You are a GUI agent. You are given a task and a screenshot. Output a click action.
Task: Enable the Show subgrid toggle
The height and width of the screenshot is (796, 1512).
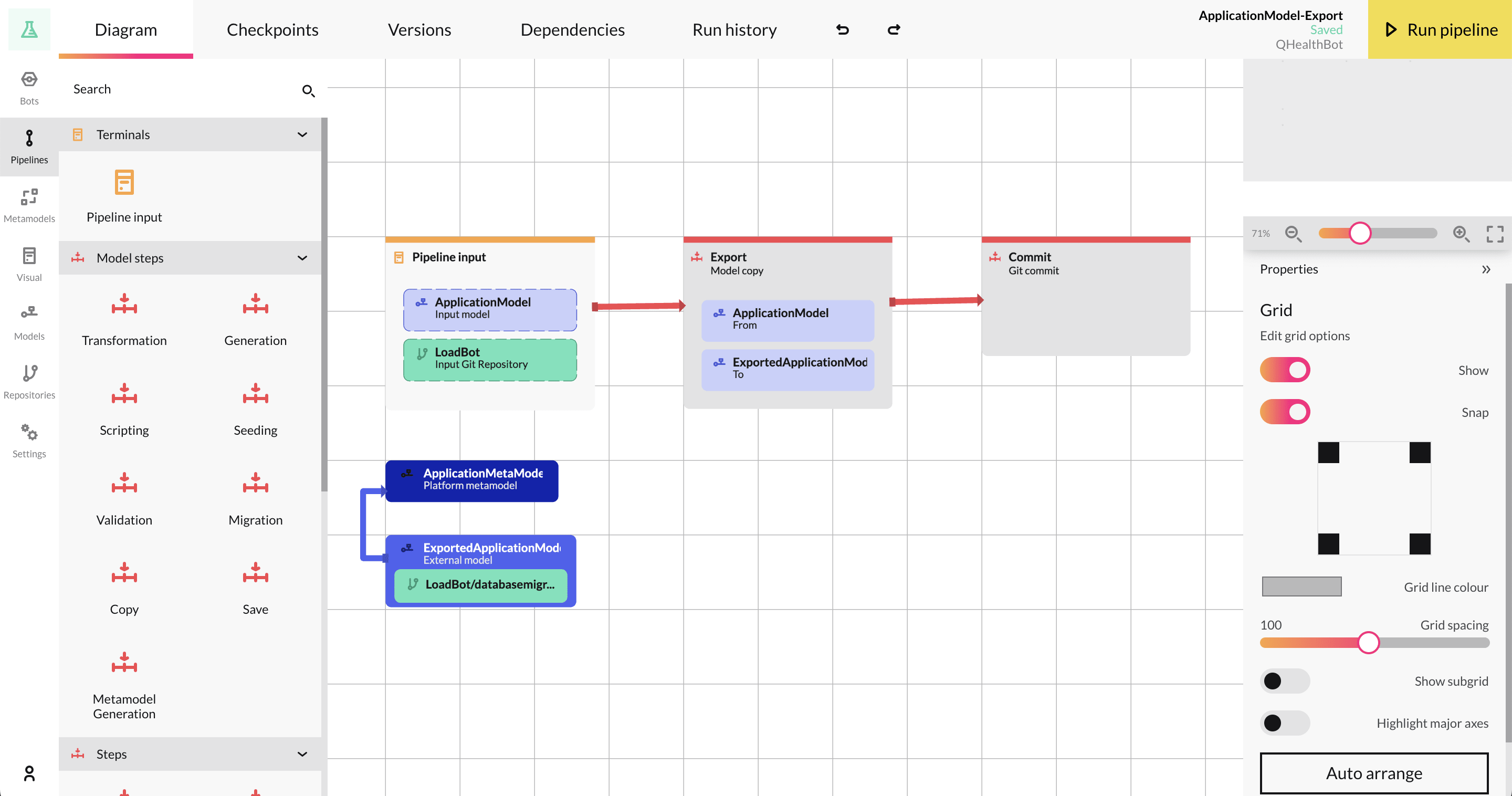(1285, 681)
